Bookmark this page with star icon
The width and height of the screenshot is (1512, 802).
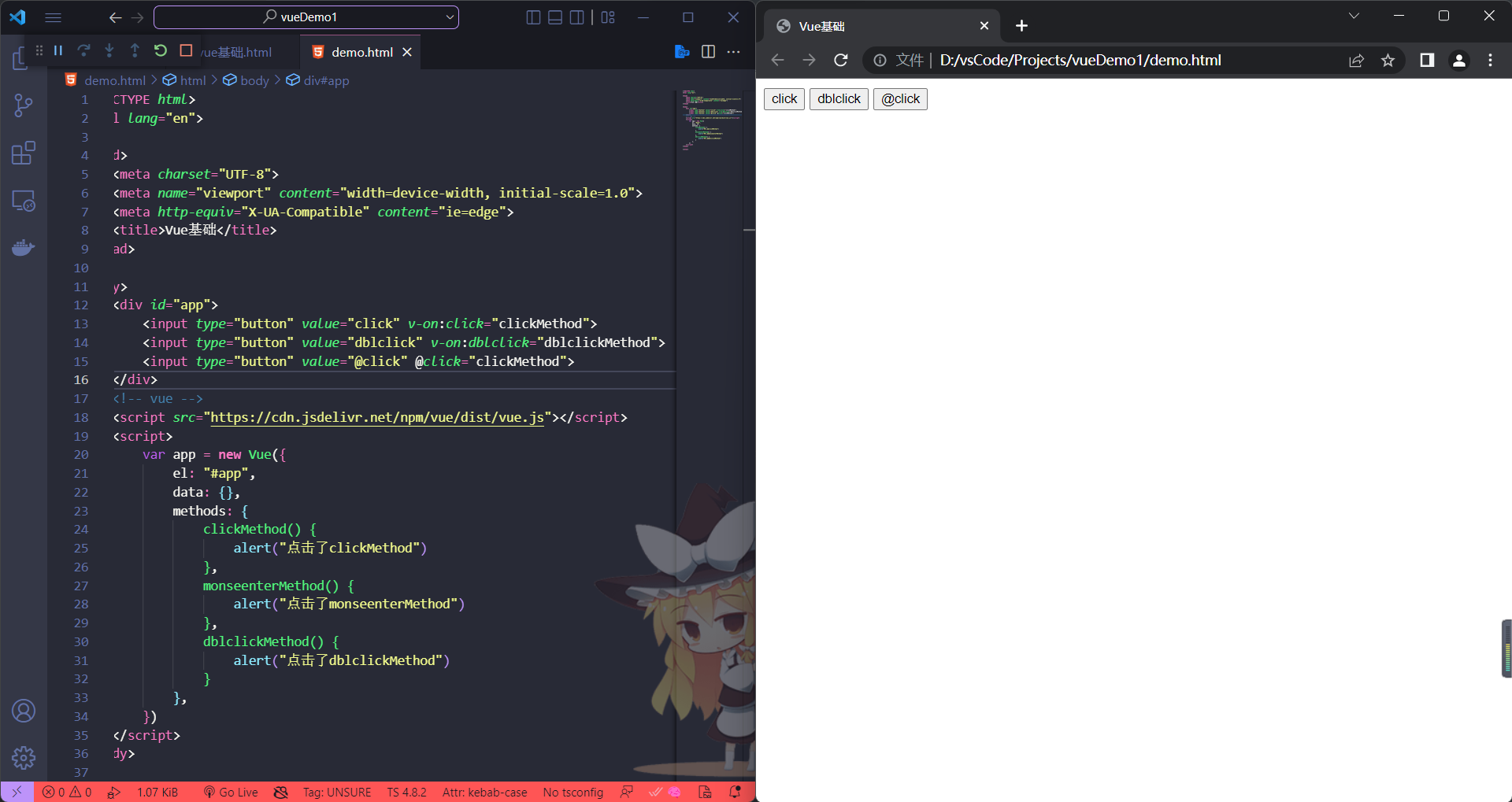click(1388, 60)
